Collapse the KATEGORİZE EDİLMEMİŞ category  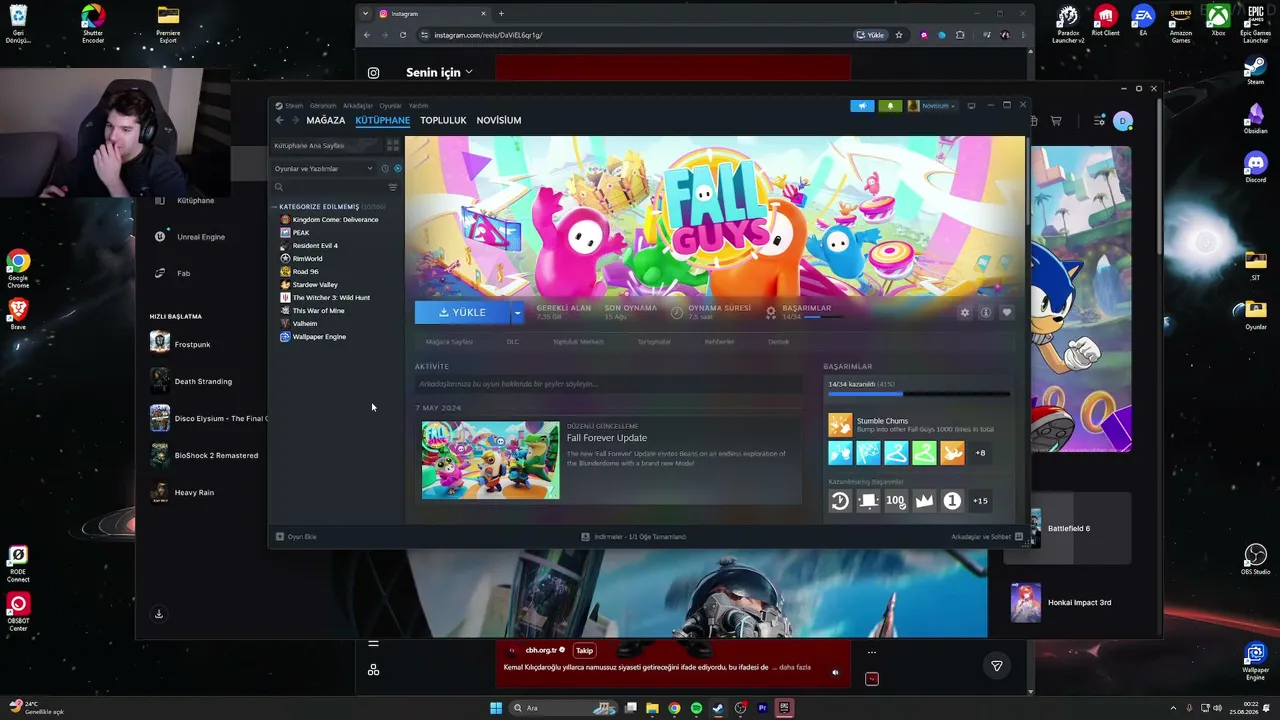[319, 207]
